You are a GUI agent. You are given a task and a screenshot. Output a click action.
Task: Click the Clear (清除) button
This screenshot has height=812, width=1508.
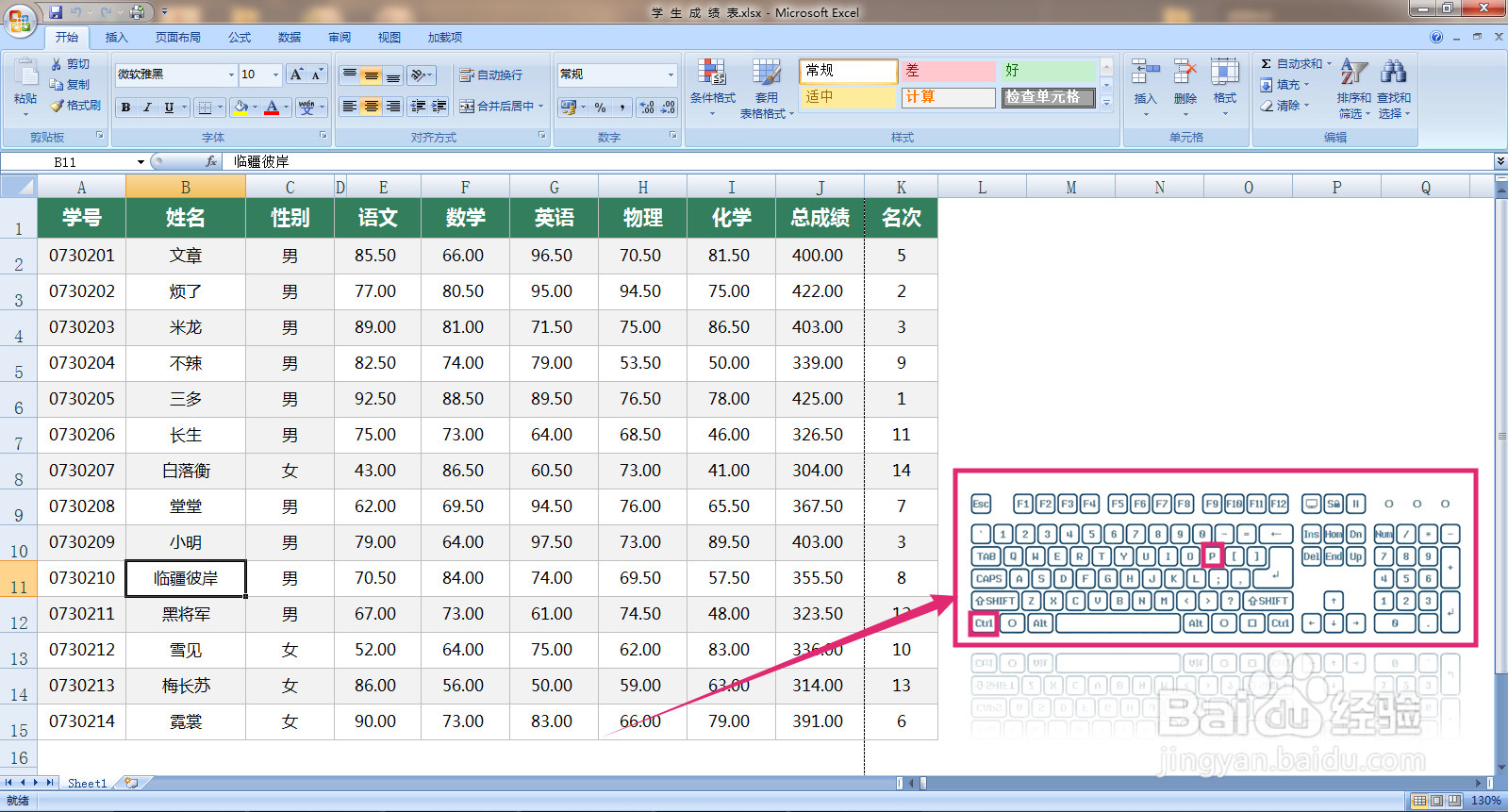point(1285,106)
